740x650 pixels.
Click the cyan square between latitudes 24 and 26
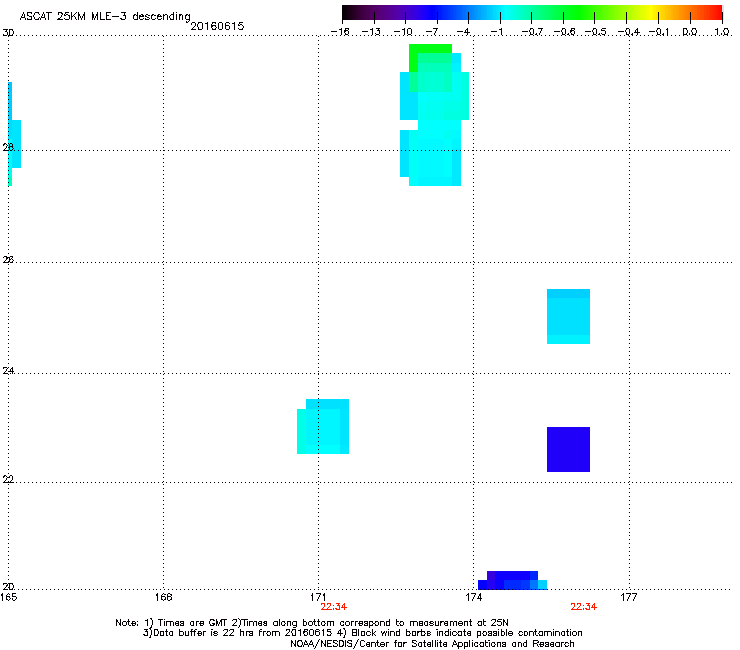(568, 316)
